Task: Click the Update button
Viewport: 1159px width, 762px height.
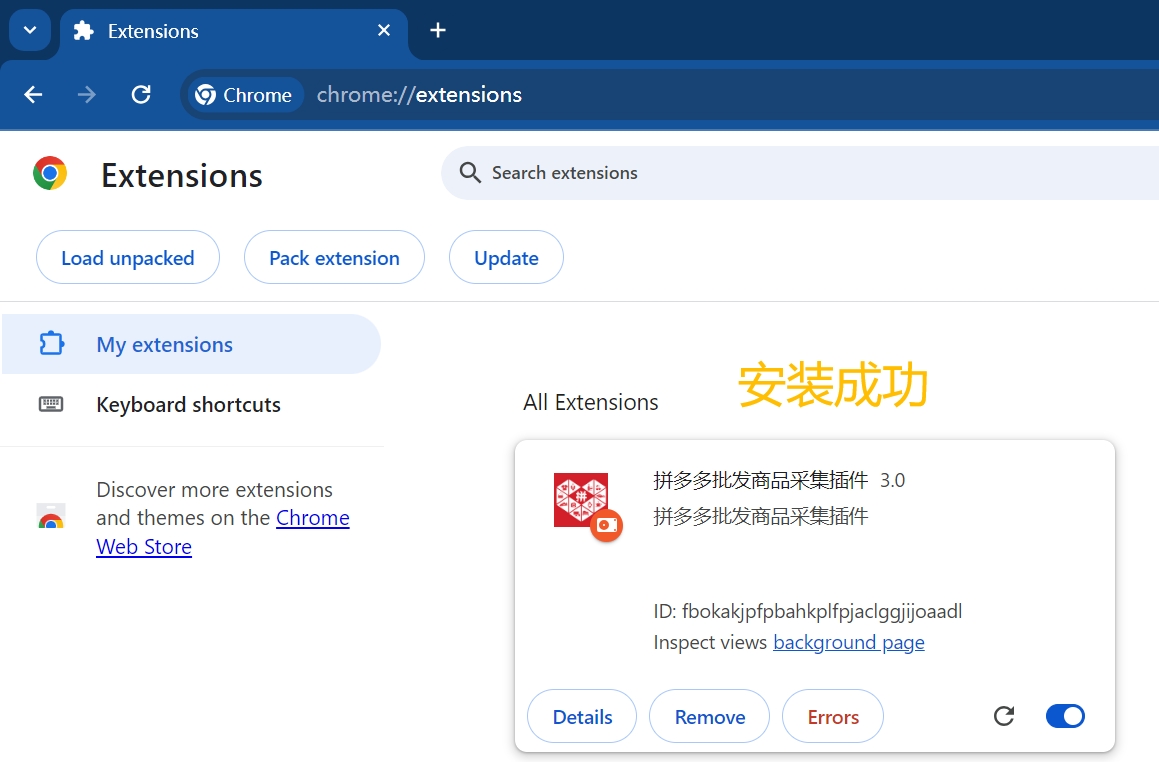Action: (x=506, y=257)
